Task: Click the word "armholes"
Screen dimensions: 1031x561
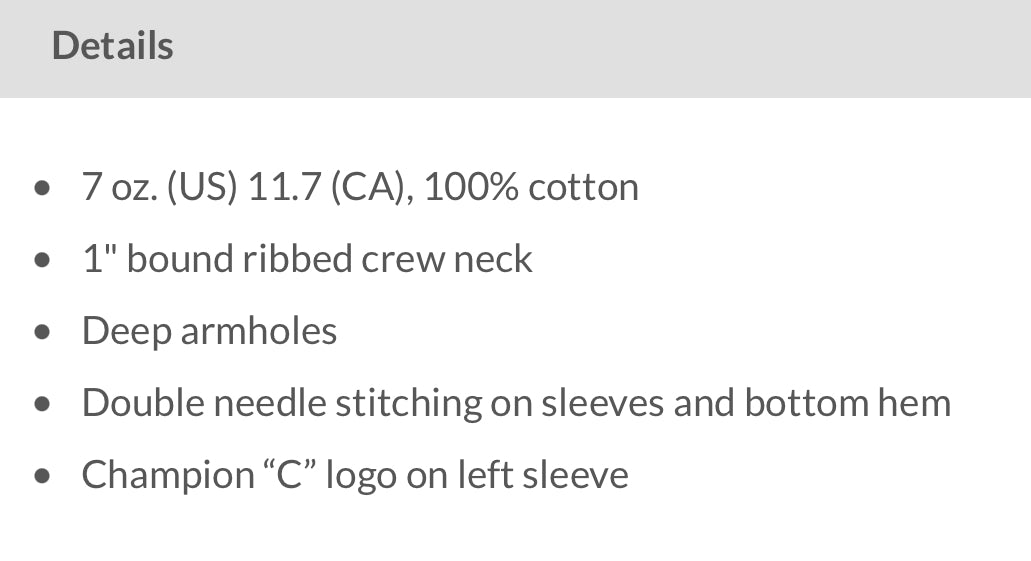Action: [x=258, y=331]
